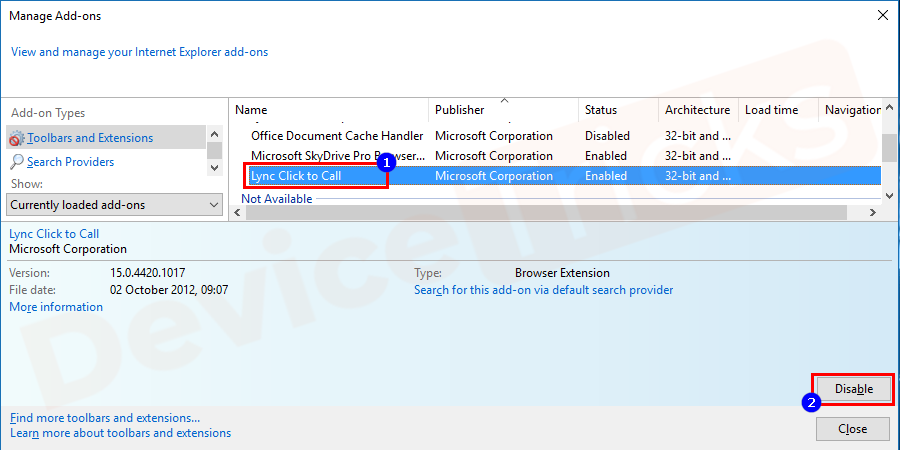Click the Search Providers magnifier icon
Viewport: 900px width, 450px height.
17,162
